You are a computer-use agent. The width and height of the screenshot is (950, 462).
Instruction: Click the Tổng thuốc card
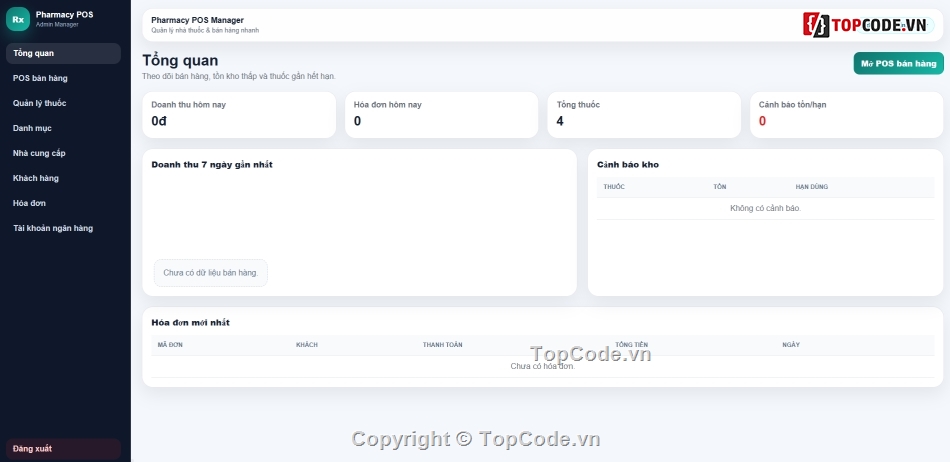coord(644,115)
